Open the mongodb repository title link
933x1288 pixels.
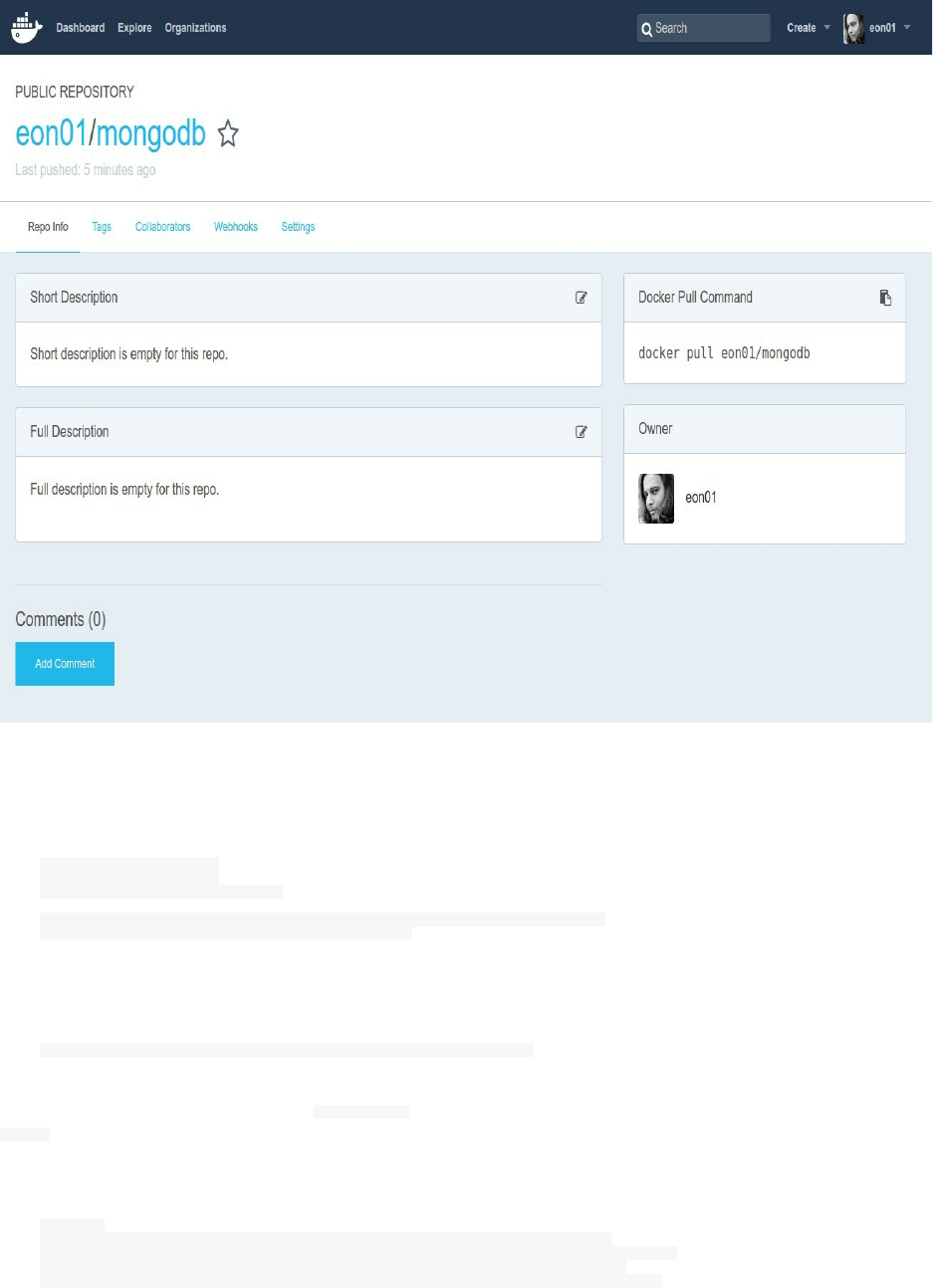click(151, 133)
